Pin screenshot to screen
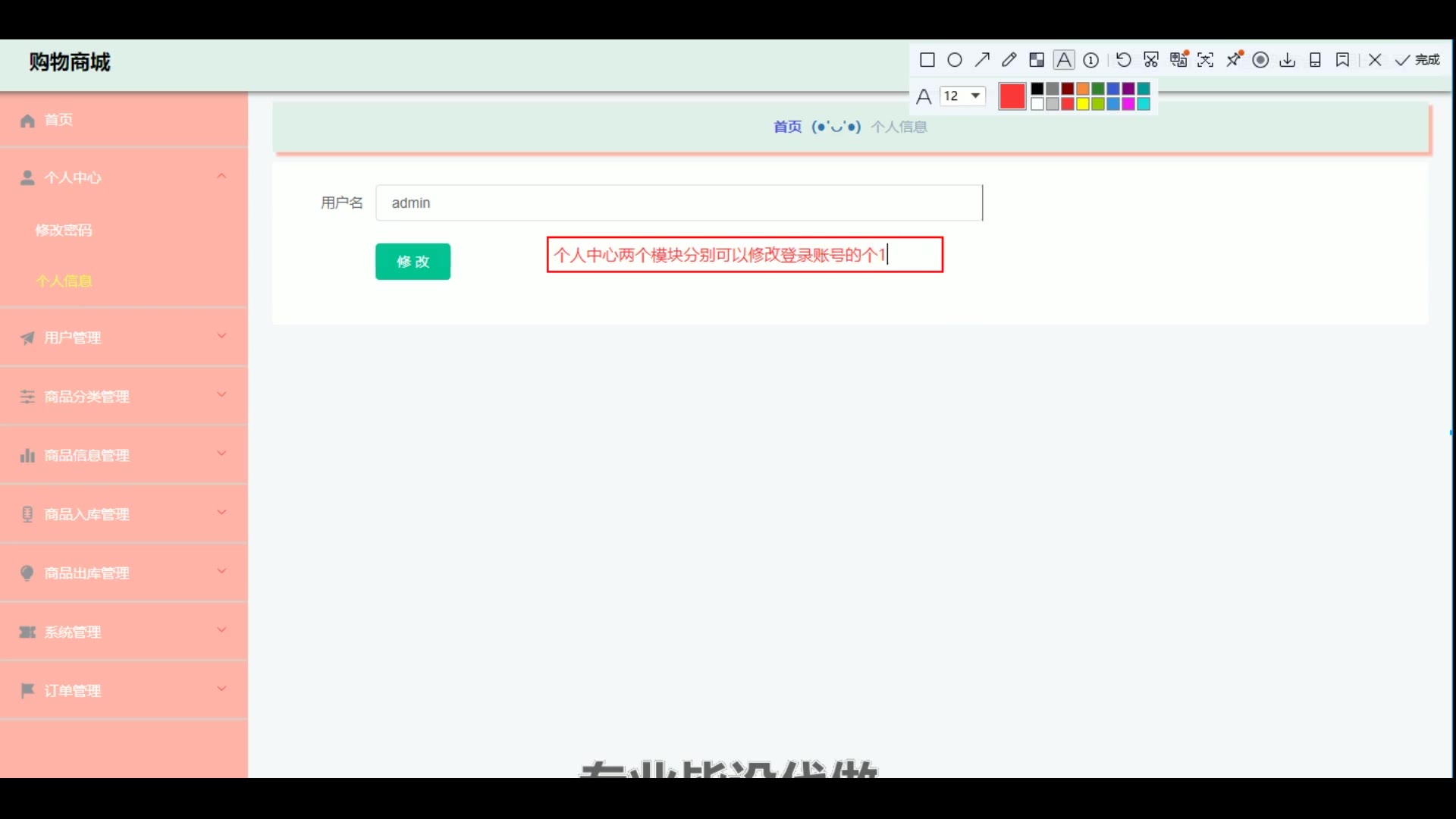Screen dimensions: 1456x819 (x=1234, y=60)
